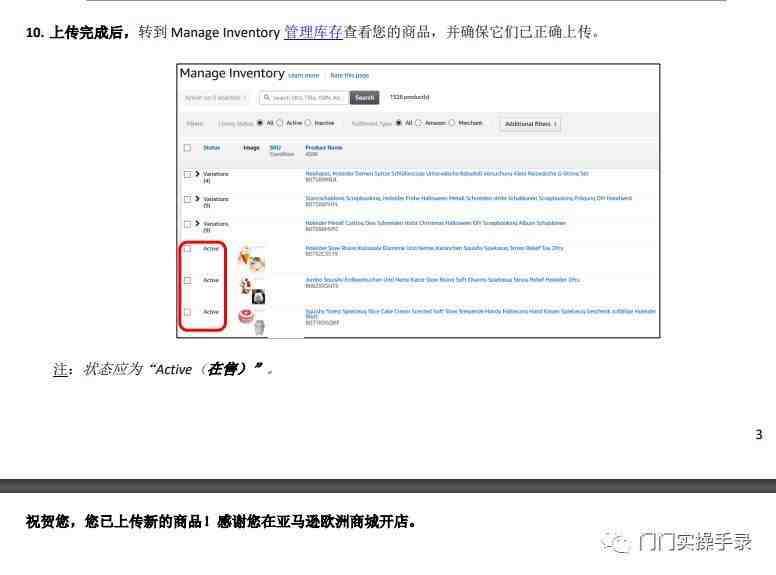Tick the select-all checkbox in table header

187,147
